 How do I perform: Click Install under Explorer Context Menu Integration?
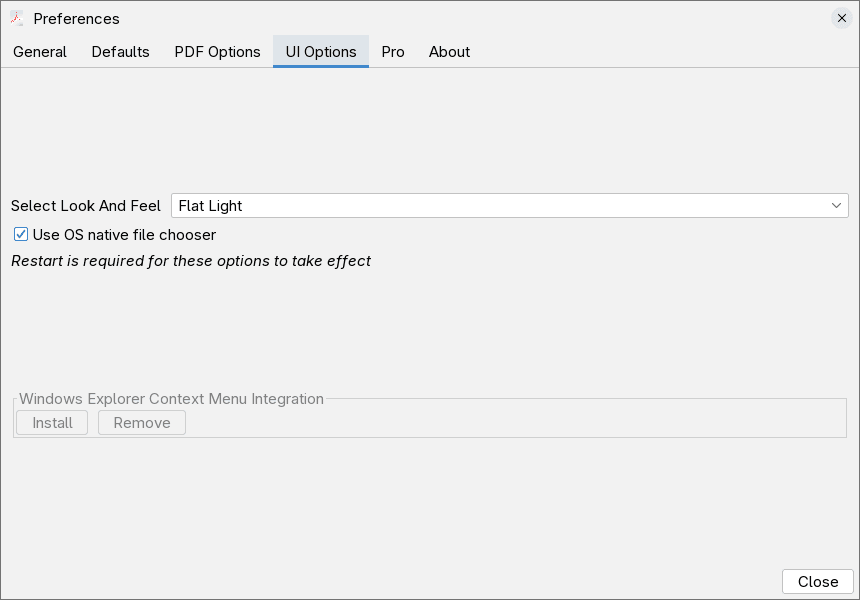pos(51,422)
